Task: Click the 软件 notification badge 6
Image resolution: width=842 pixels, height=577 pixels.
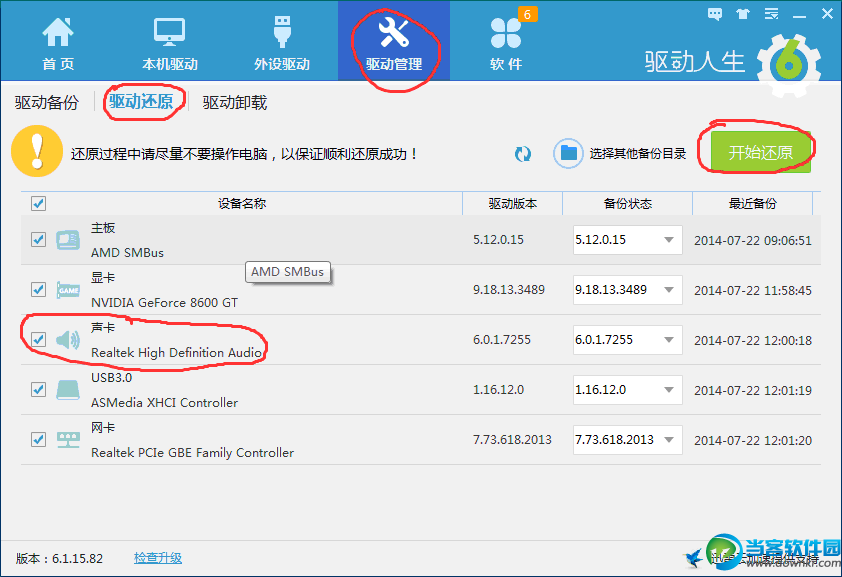Action: click(527, 14)
